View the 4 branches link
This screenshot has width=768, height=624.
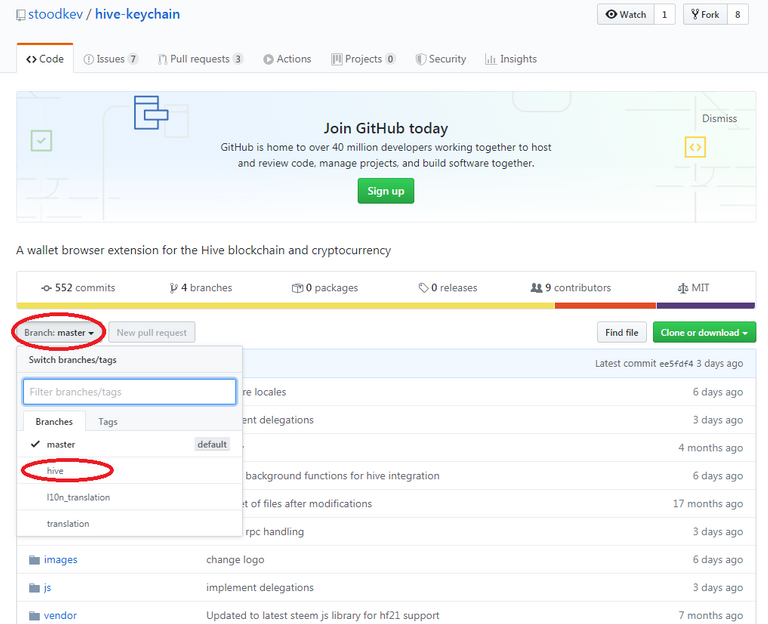coord(201,288)
